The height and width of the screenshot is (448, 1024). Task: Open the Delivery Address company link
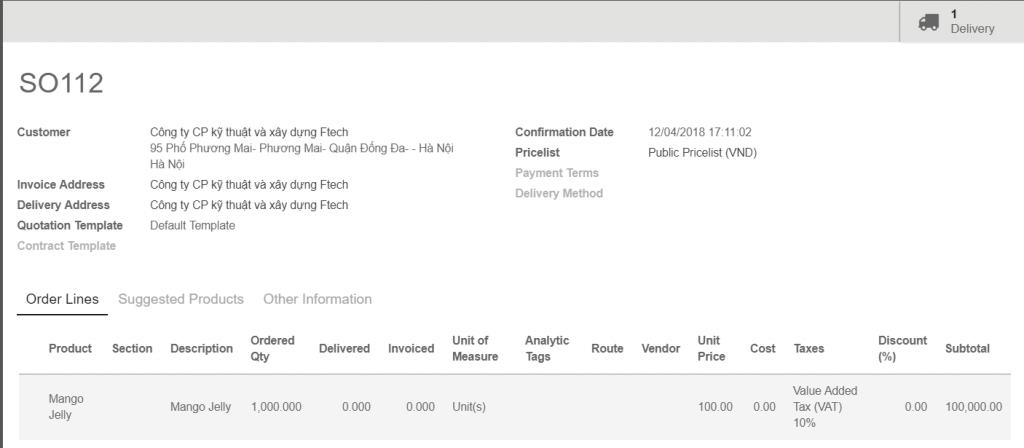249,205
